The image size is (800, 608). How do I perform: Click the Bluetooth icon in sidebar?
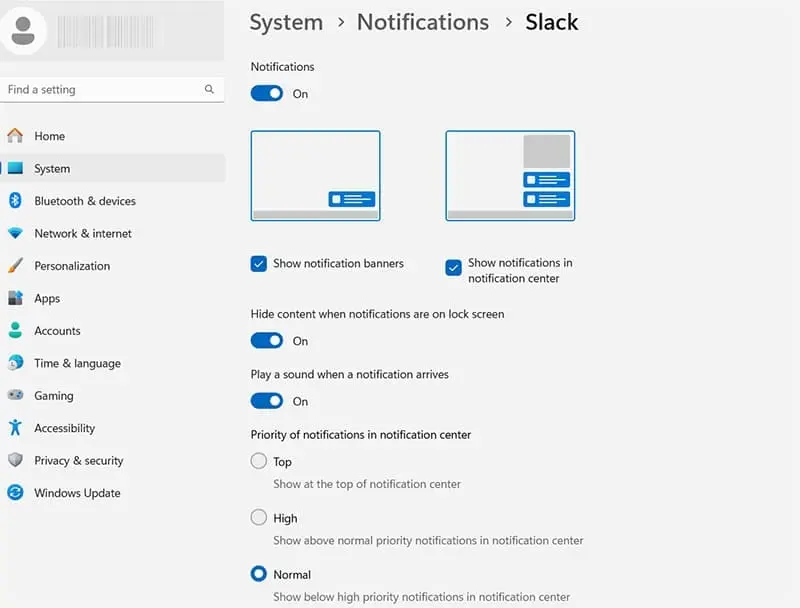coord(15,200)
